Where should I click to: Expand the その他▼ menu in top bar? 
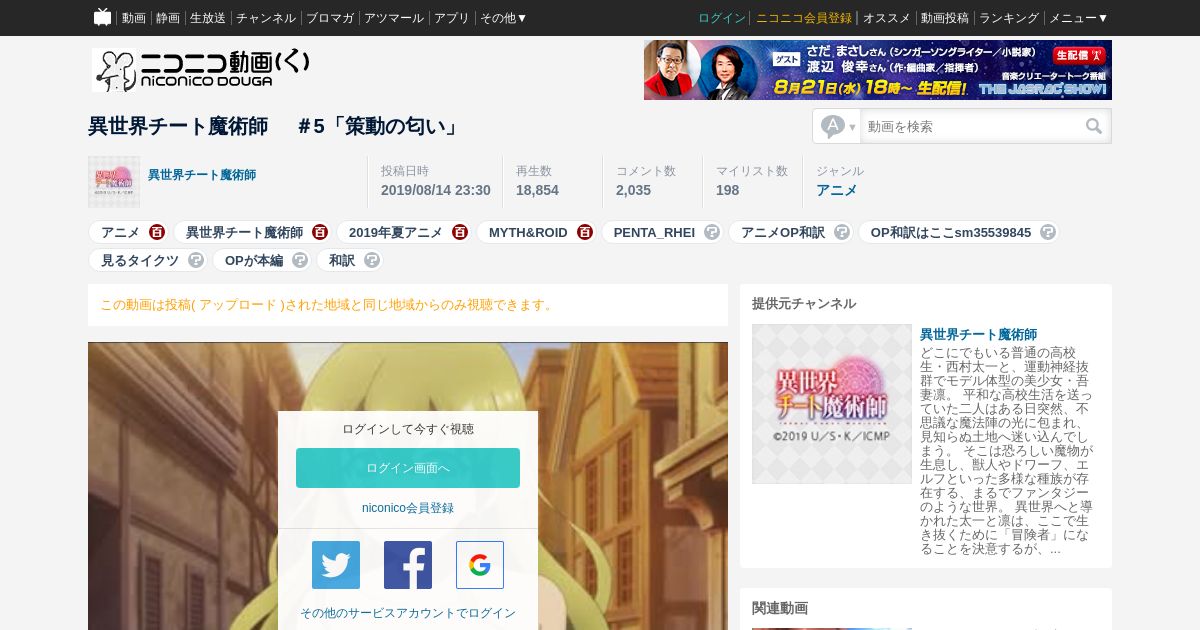(503, 18)
